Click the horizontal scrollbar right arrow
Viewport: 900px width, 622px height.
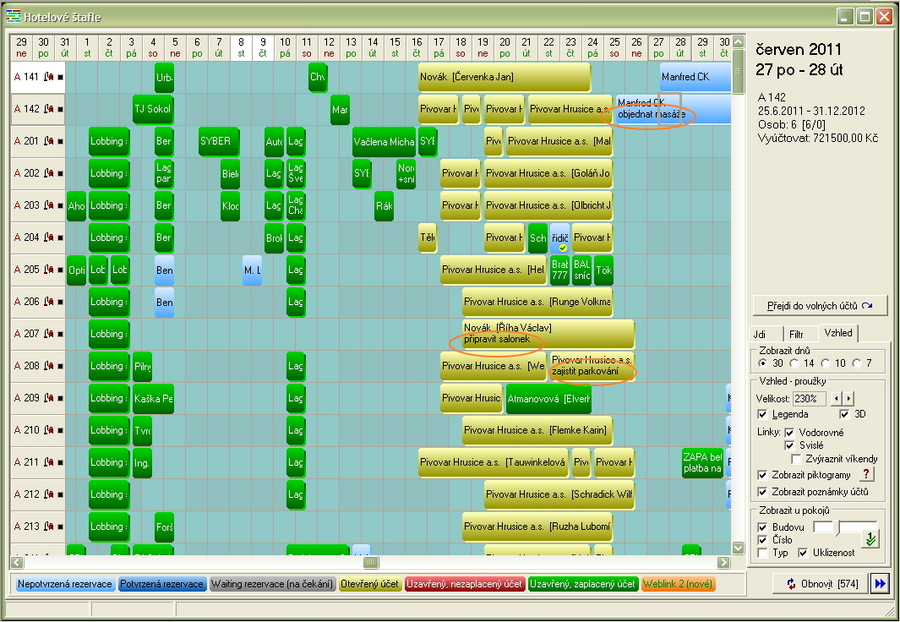pyautogui.click(x=724, y=562)
